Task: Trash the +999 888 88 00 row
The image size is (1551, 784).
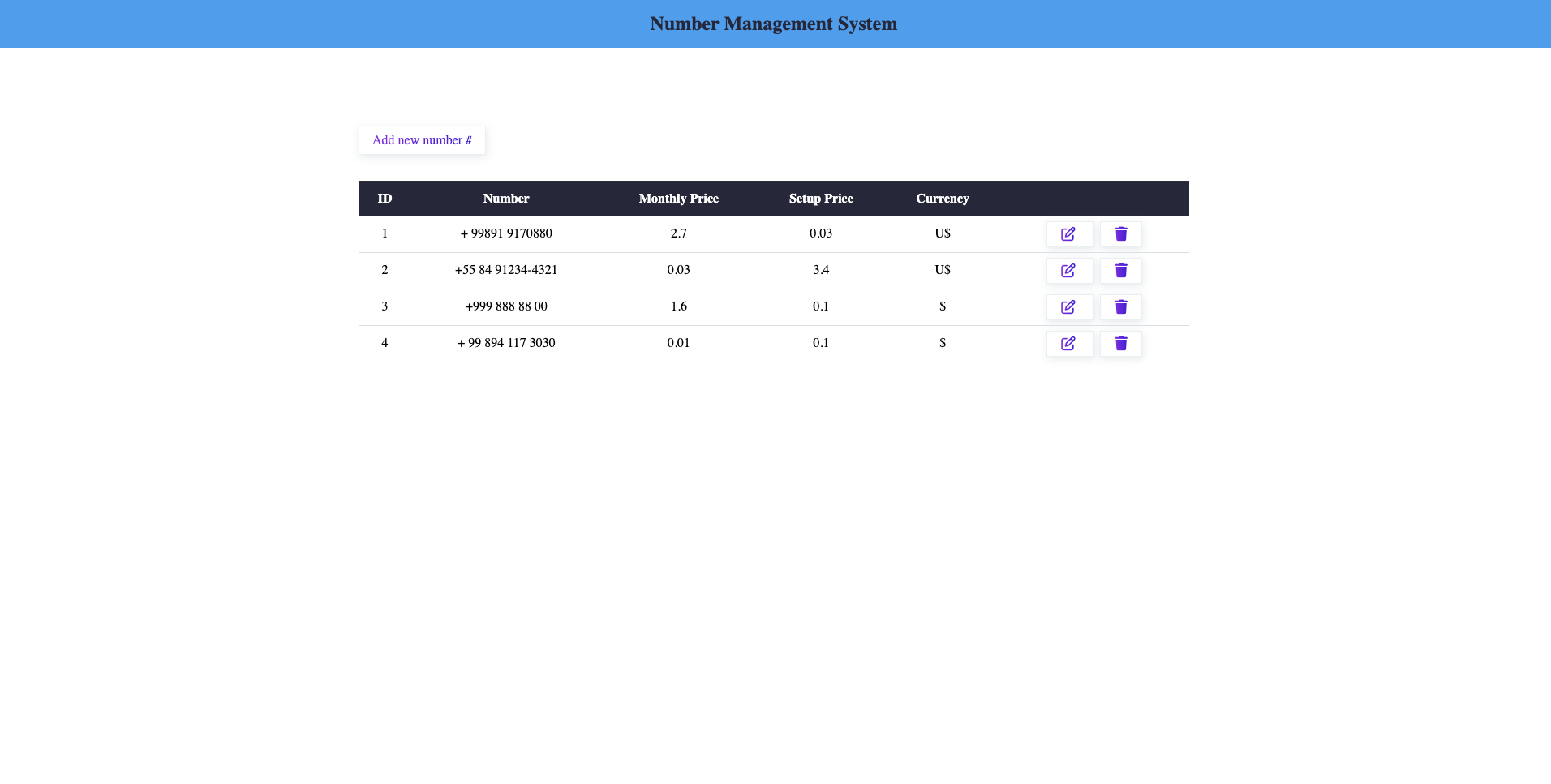Action: click(1121, 307)
